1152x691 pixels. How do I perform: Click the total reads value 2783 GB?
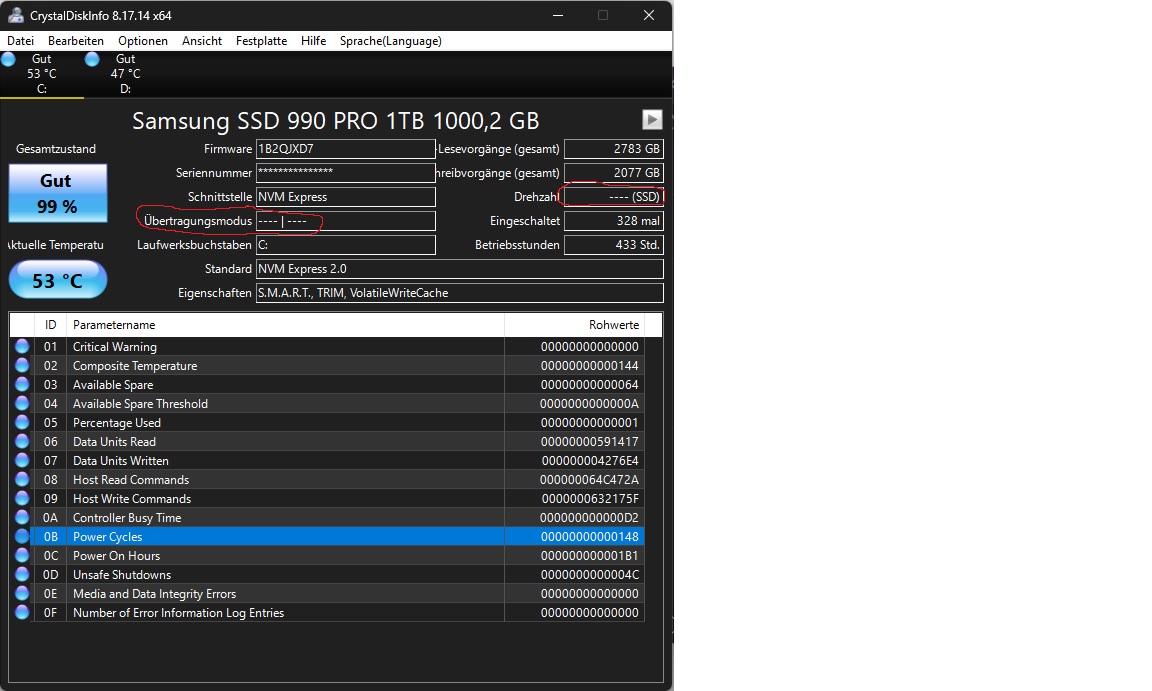click(x=613, y=149)
